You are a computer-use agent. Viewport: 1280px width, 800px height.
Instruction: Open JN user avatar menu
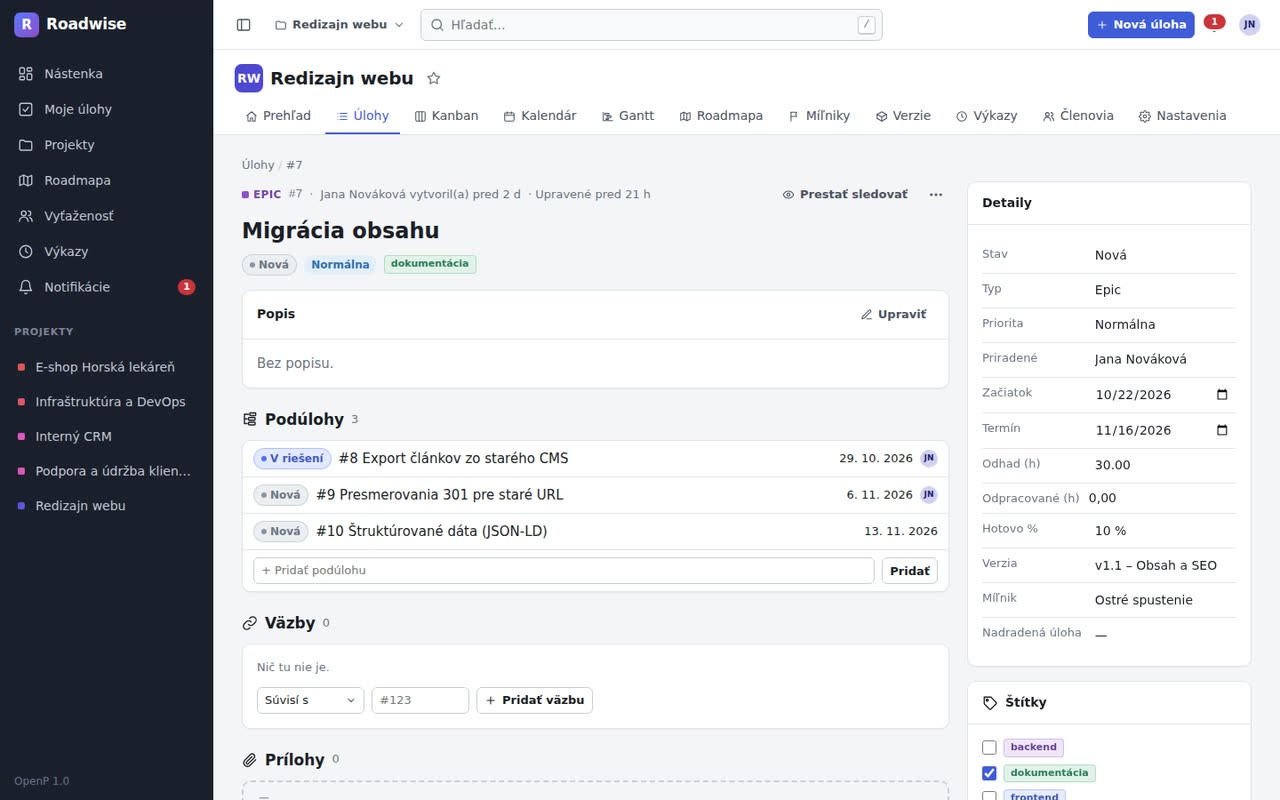tap(1249, 25)
